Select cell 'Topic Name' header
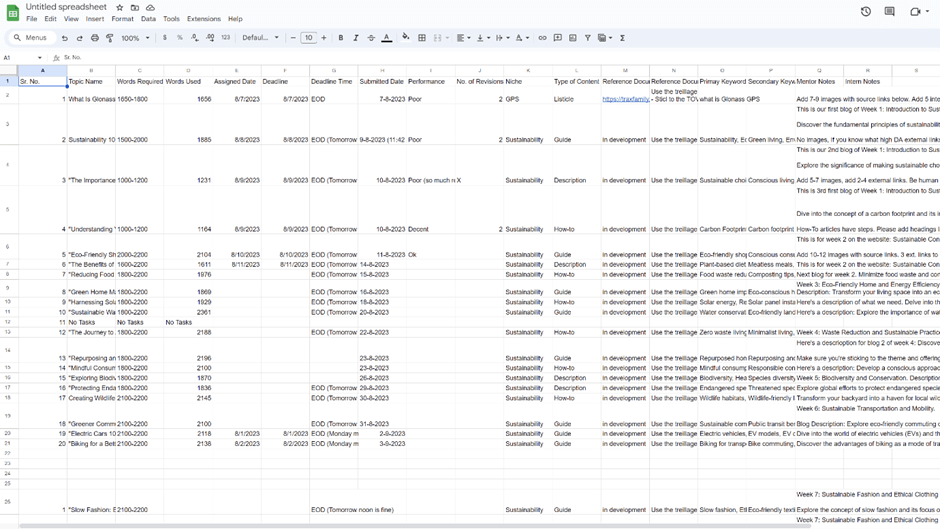This screenshot has width=940, height=529. (x=91, y=81)
